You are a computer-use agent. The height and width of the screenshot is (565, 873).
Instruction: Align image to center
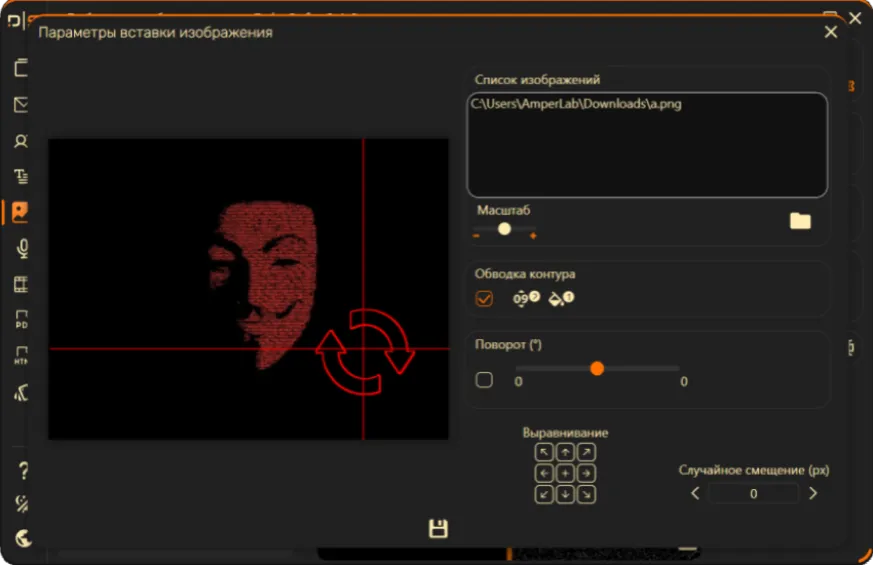click(565, 473)
